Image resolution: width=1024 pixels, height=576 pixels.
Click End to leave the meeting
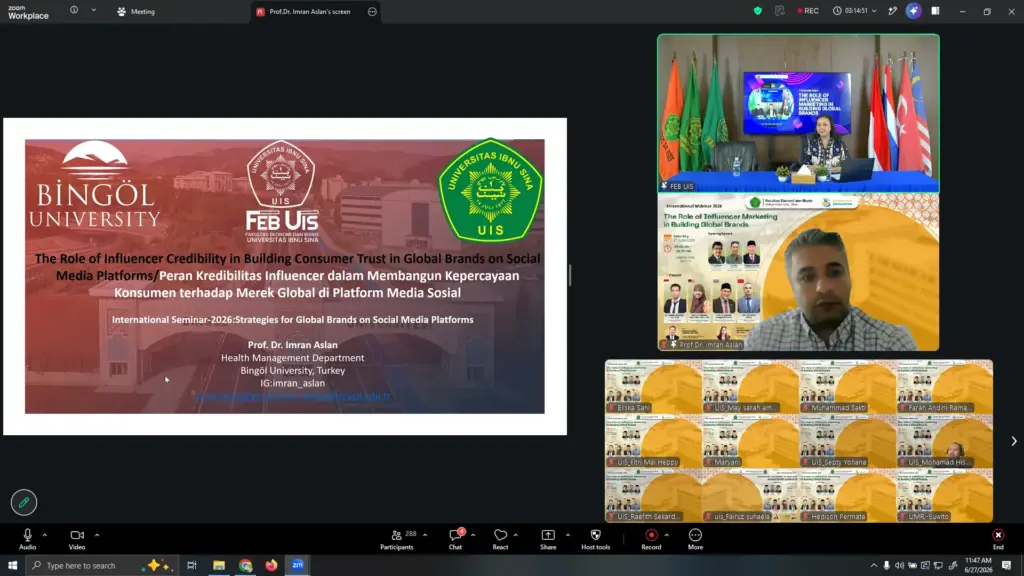(x=998, y=539)
